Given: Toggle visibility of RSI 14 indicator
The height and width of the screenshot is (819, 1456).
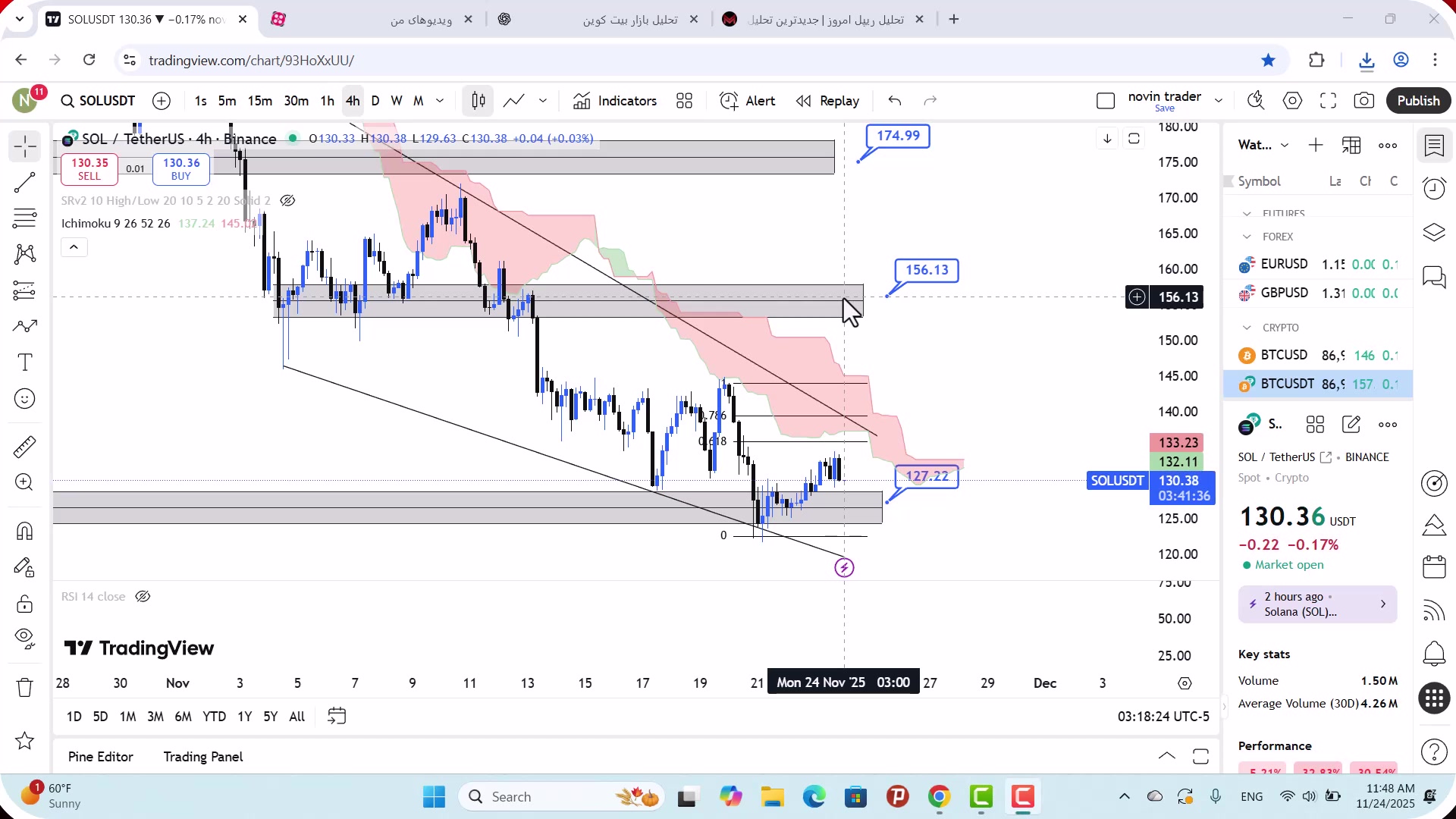Looking at the screenshot, I should [x=143, y=597].
